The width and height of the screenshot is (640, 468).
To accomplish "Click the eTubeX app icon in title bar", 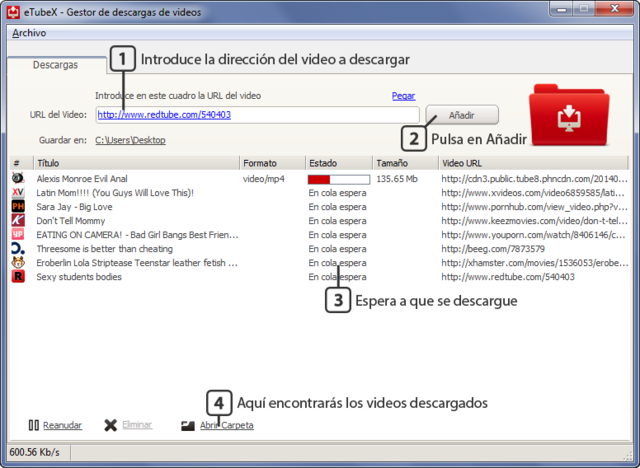I will pos(13,12).
